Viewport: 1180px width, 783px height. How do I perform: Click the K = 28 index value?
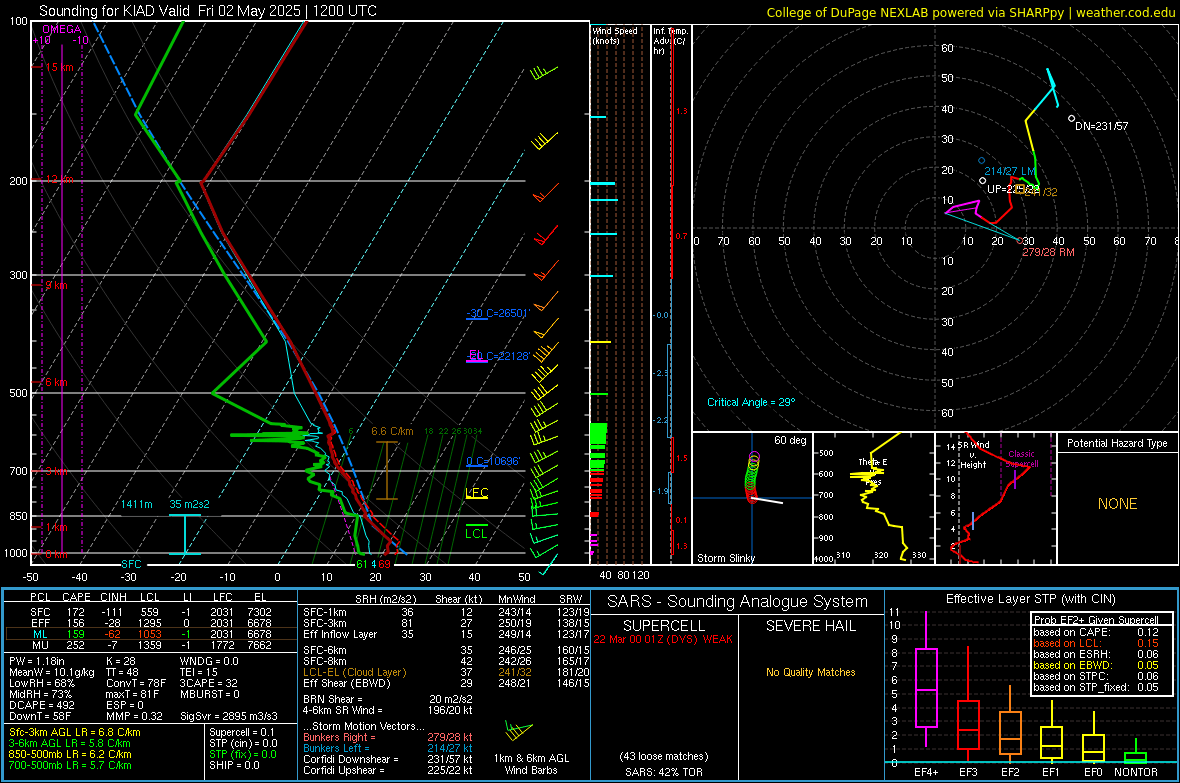(121, 661)
